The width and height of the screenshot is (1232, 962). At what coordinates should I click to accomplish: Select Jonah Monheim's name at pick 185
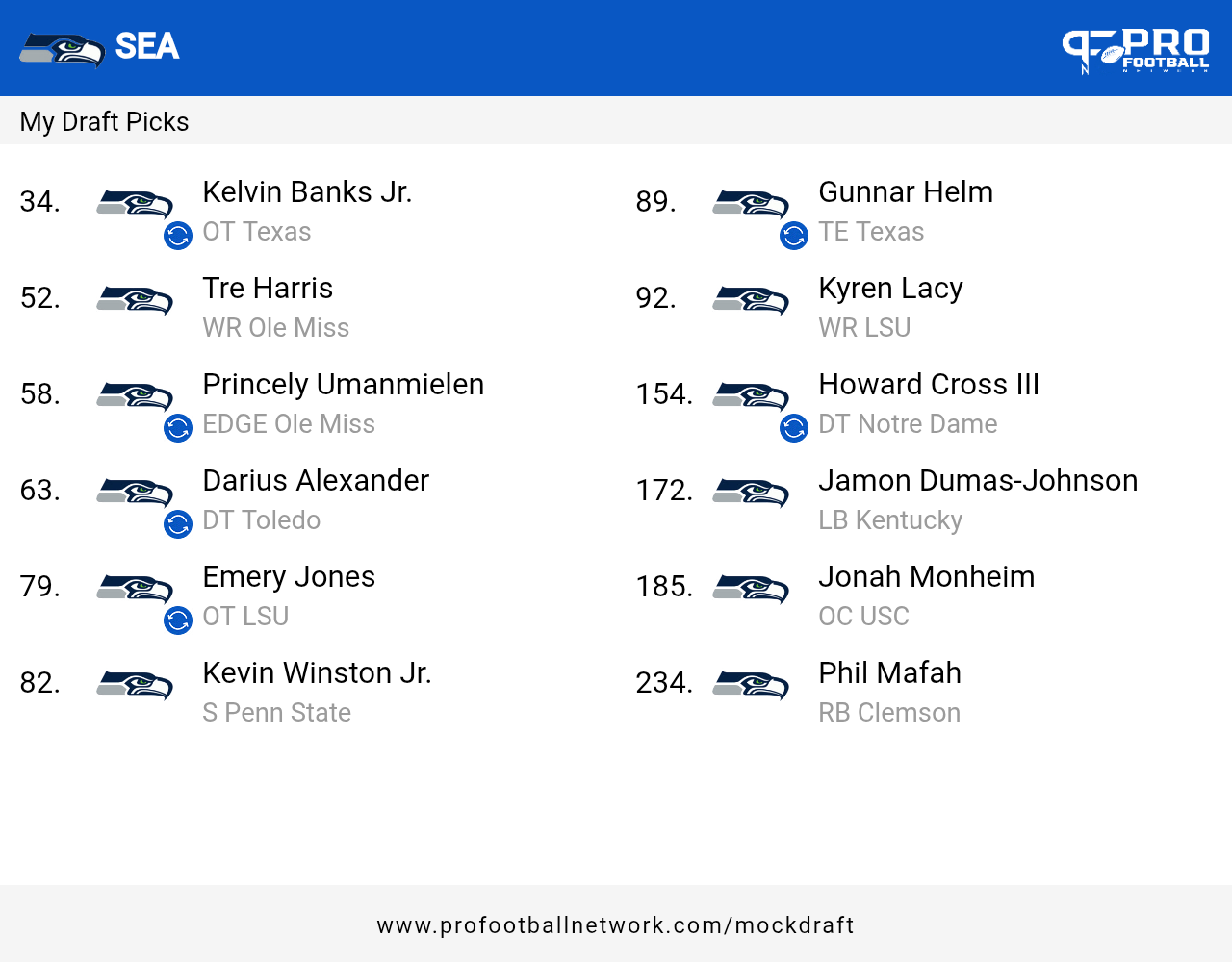926,577
